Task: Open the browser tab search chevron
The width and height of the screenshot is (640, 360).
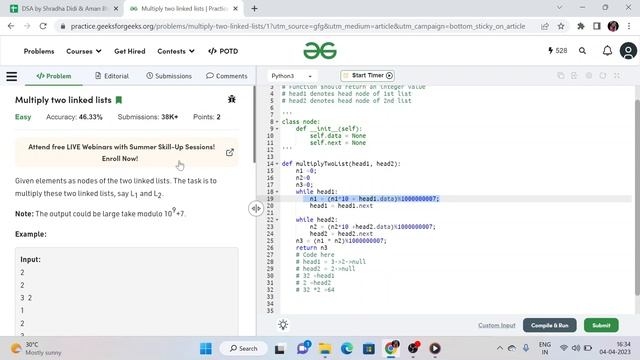Action: pos(560,8)
